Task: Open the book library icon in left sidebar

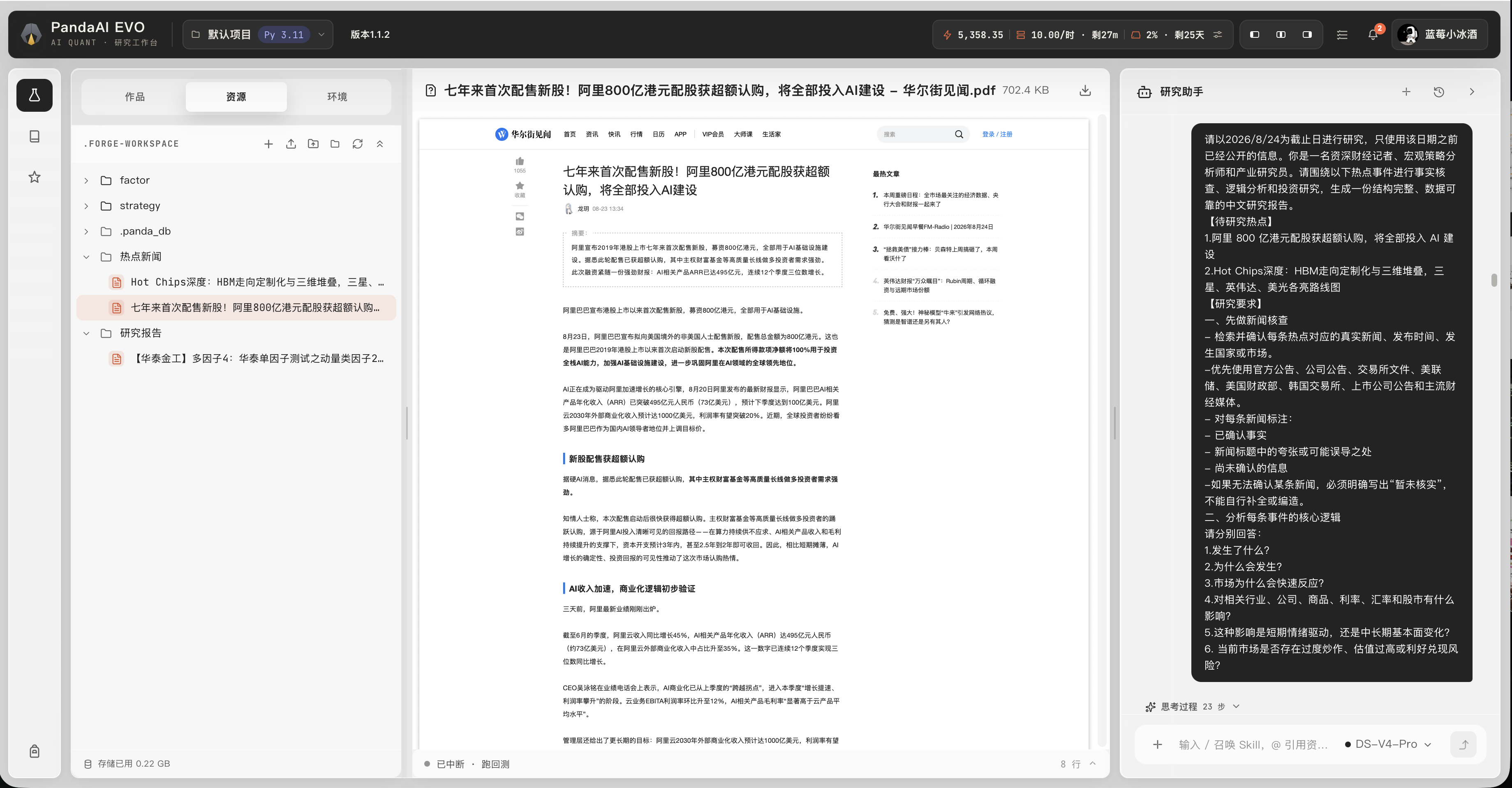Action: pos(34,136)
